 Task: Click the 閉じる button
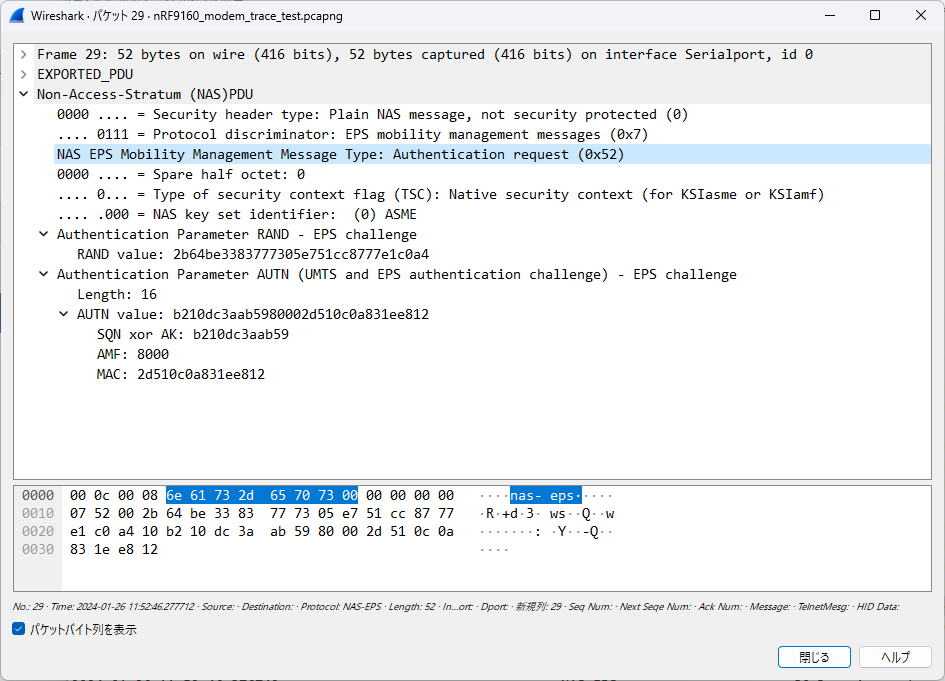click(x=814, y=657)
